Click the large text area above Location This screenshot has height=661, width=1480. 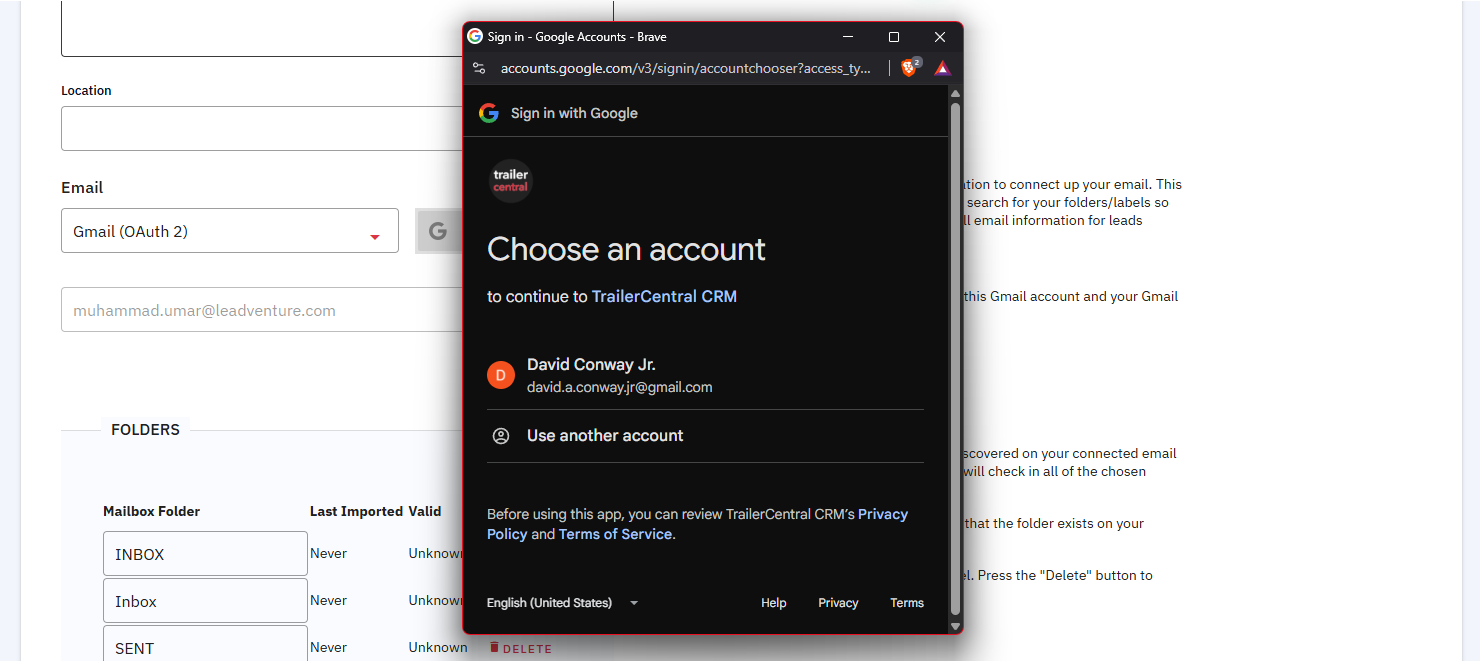click(262, 28)
